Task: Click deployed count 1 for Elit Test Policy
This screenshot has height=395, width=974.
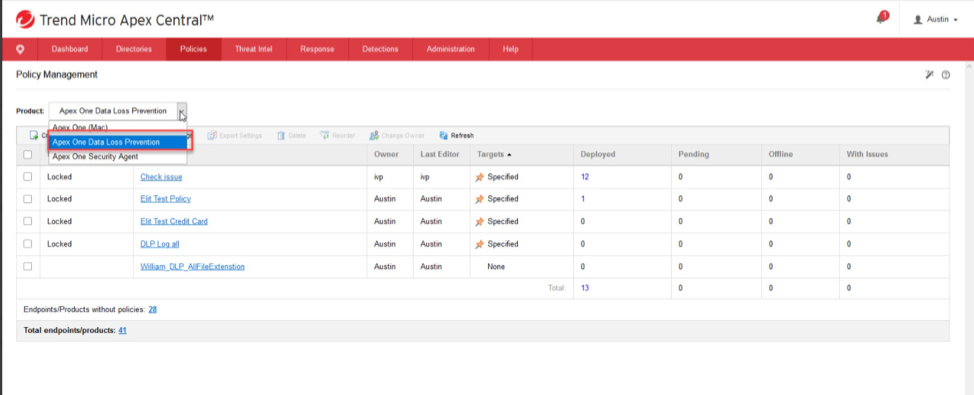Action: point(583,199)
